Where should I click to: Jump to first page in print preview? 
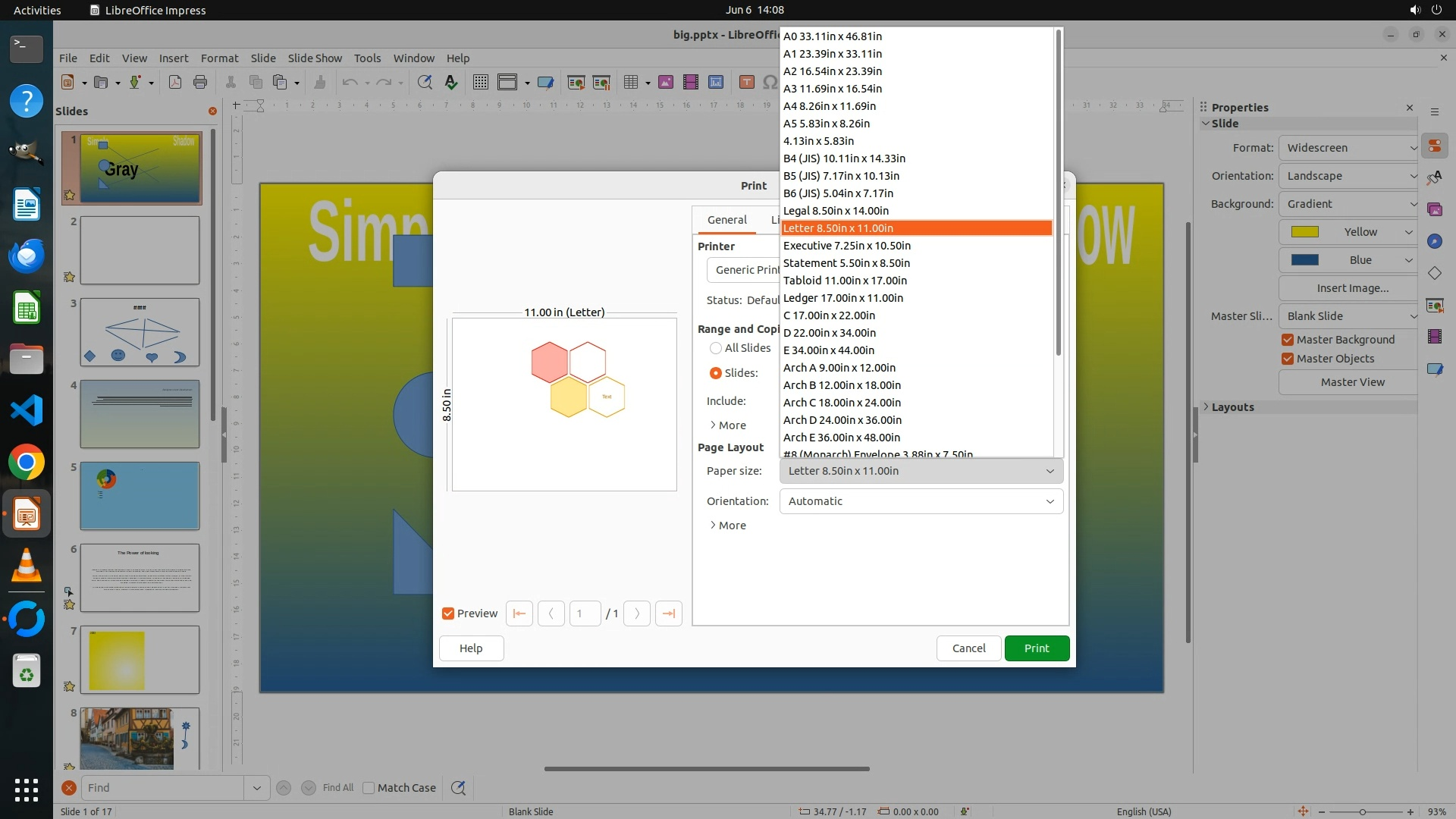pyautogui.click(x=519, y=613)
